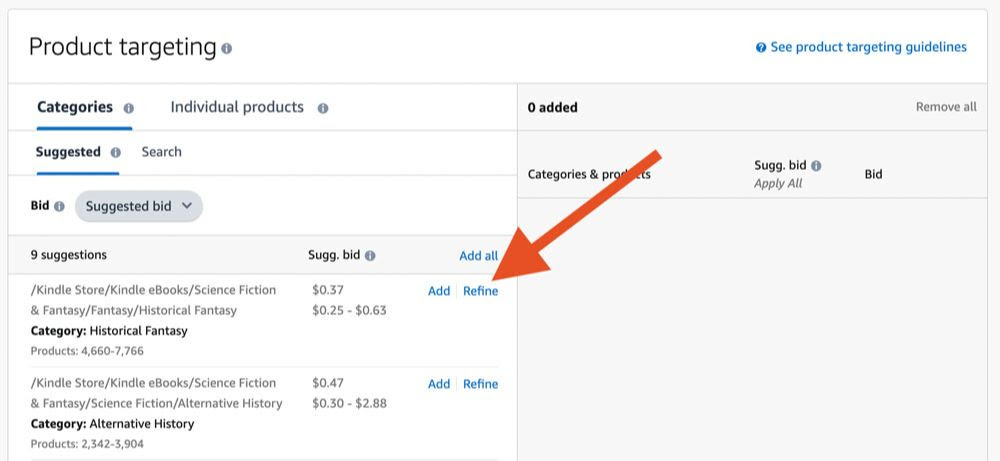Click info icon next to Bid label
This screenshot has width=1000, height=461.
tap(59, 207)
